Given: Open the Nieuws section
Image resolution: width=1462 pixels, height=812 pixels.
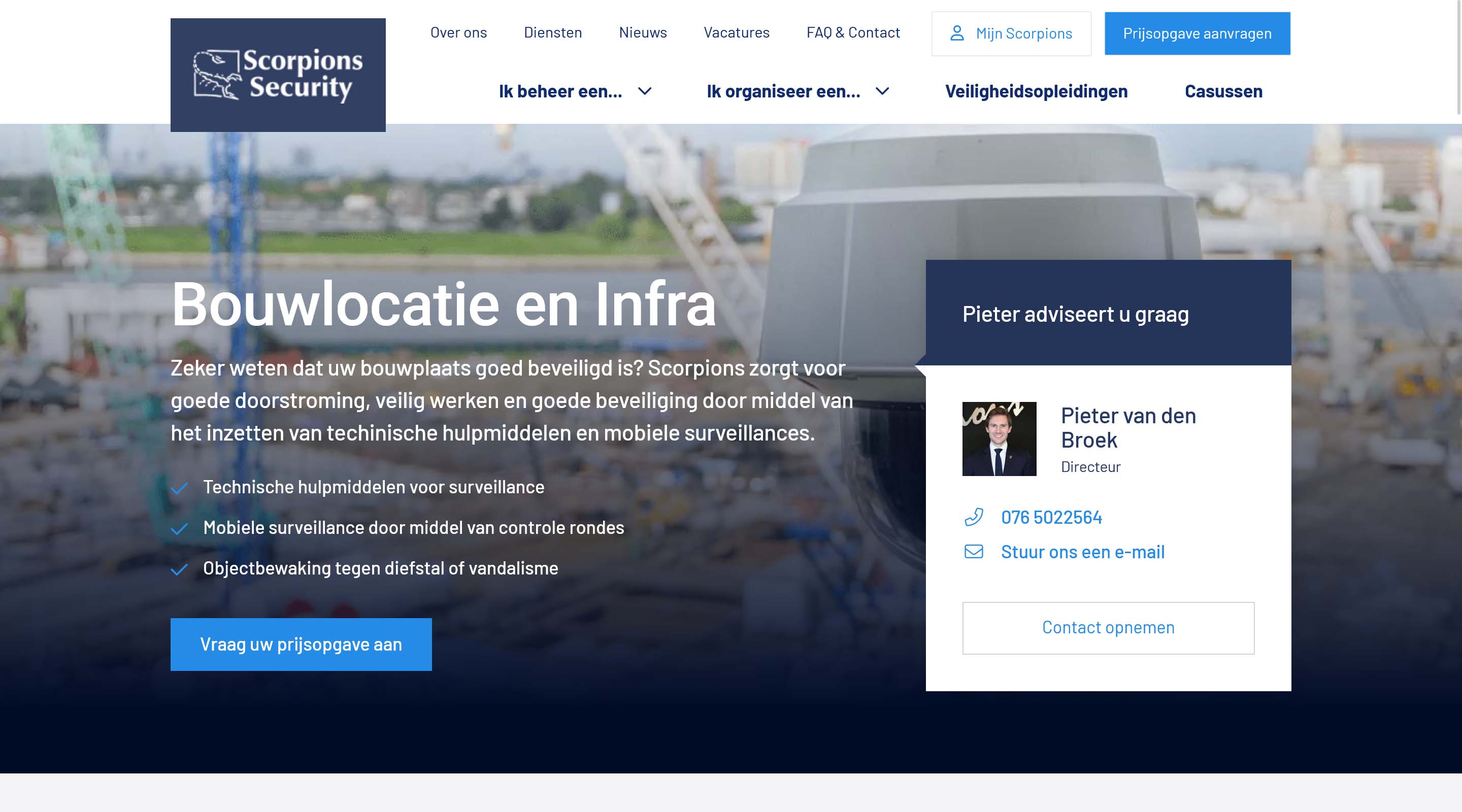Looking at the screenshot, I should click(x=643, y=33).
